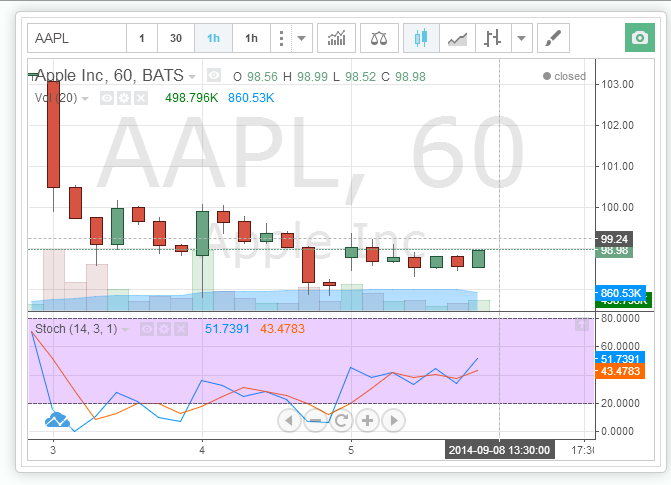This screenshot has width=671, height=485.
Task: Click the 860.53K volume axis label
Action: coord(621,293)
